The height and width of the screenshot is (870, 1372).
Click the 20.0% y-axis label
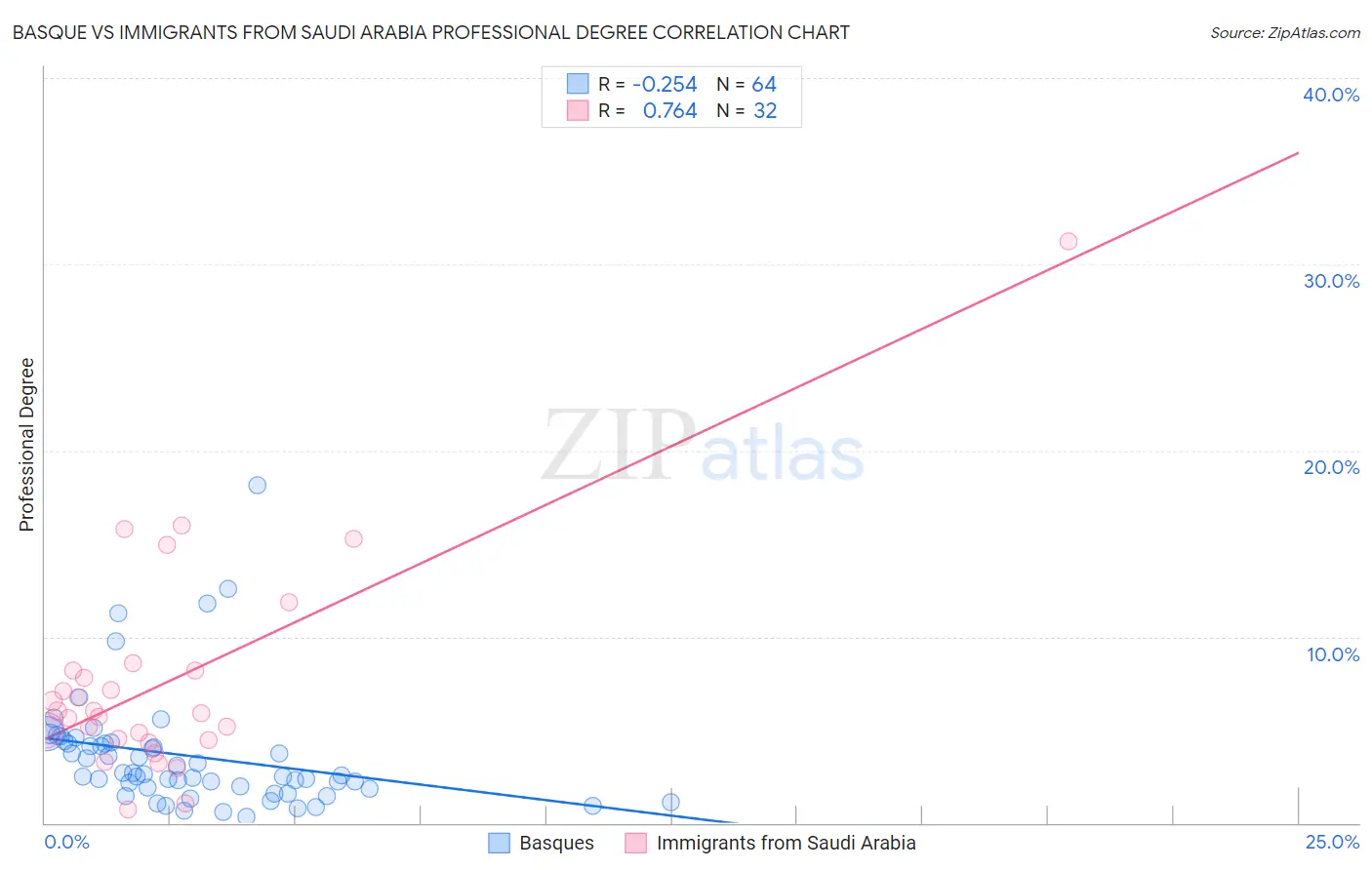coord(1331,467)
